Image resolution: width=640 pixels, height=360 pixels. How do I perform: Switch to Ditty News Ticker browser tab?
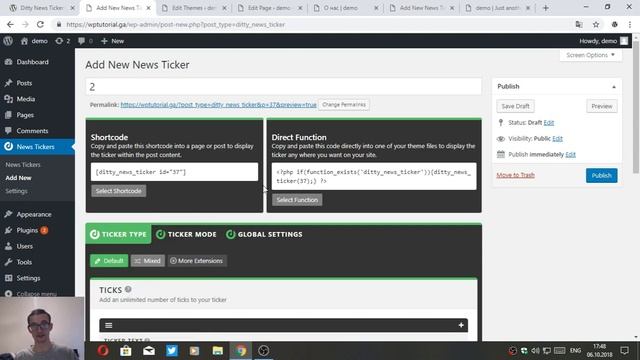(x=42, y=8)
